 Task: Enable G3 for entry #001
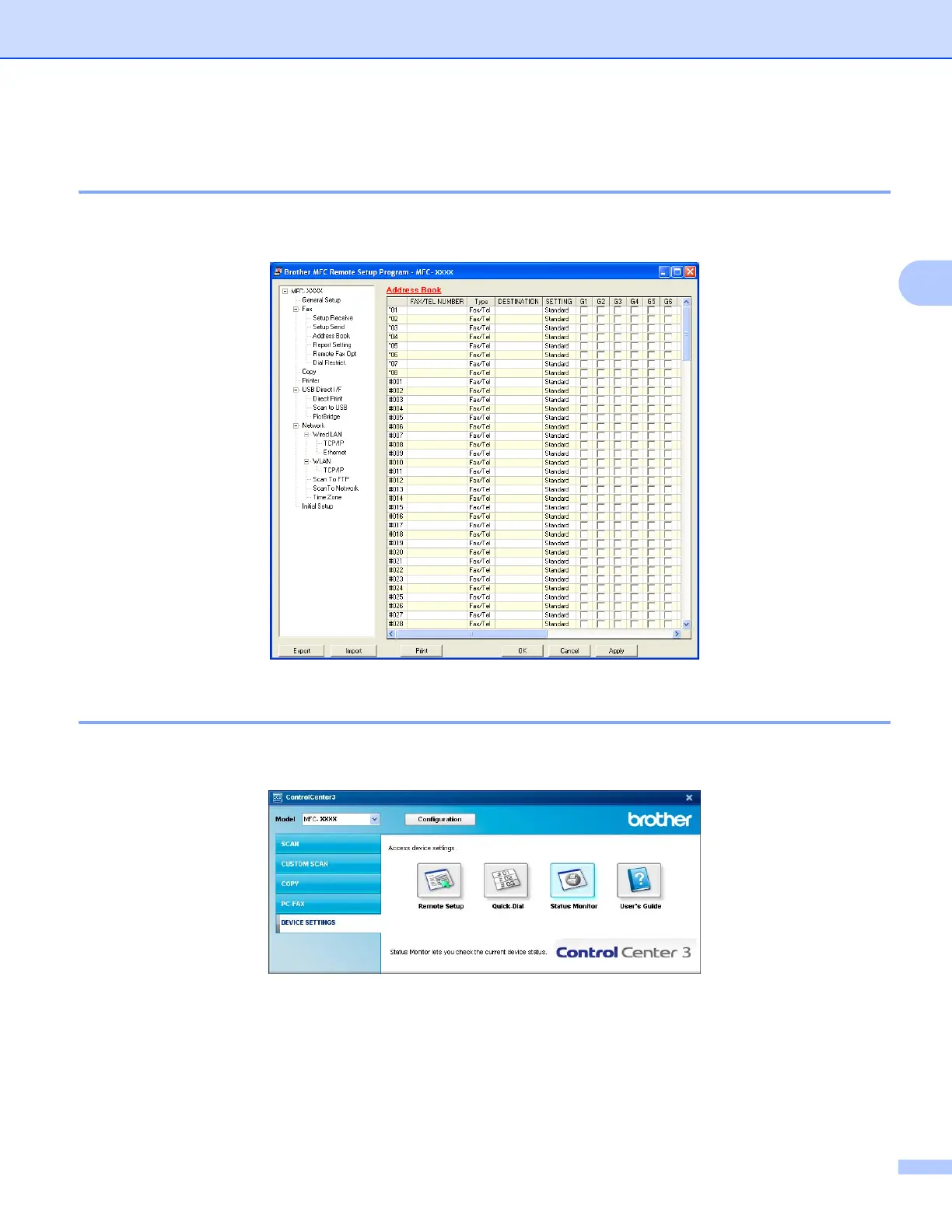618,382
